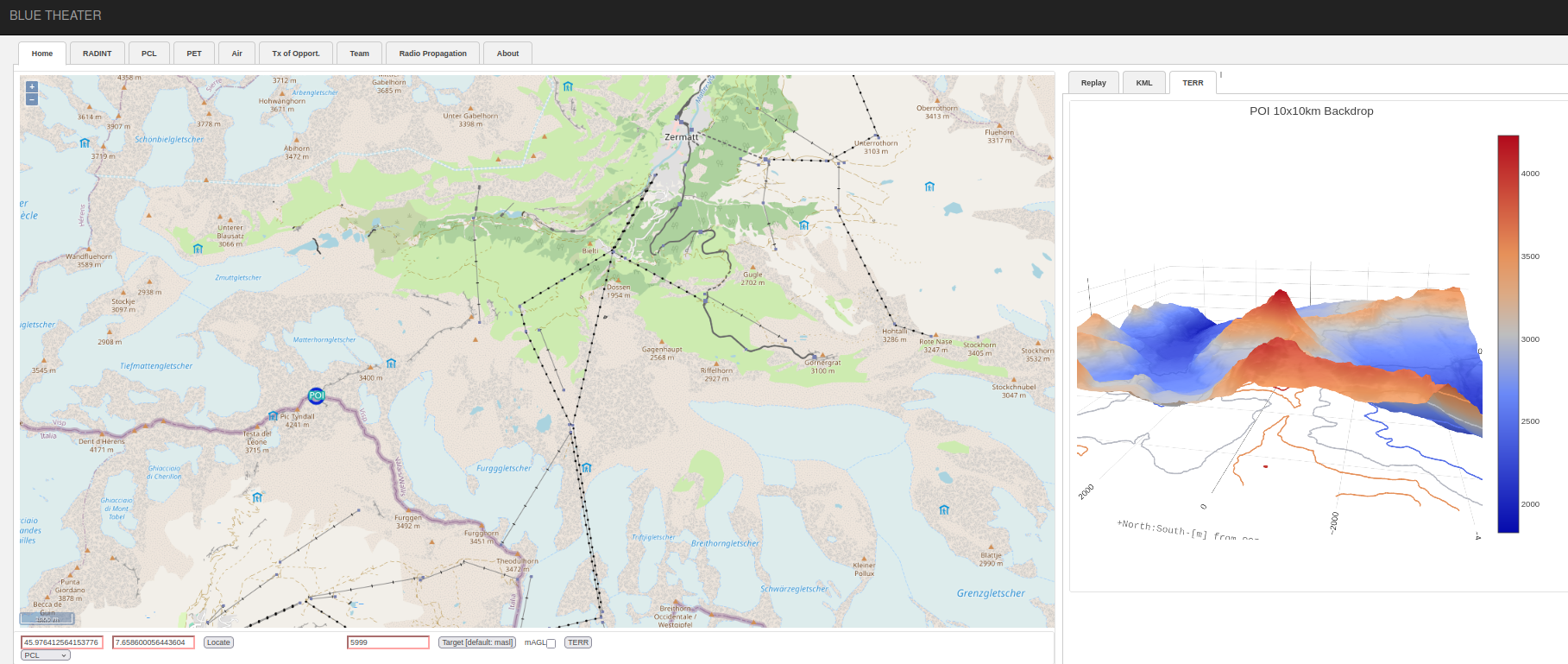Zoom in the map with plus button
This screenshot has width=1568, height=664.
(x=32, y=86)
